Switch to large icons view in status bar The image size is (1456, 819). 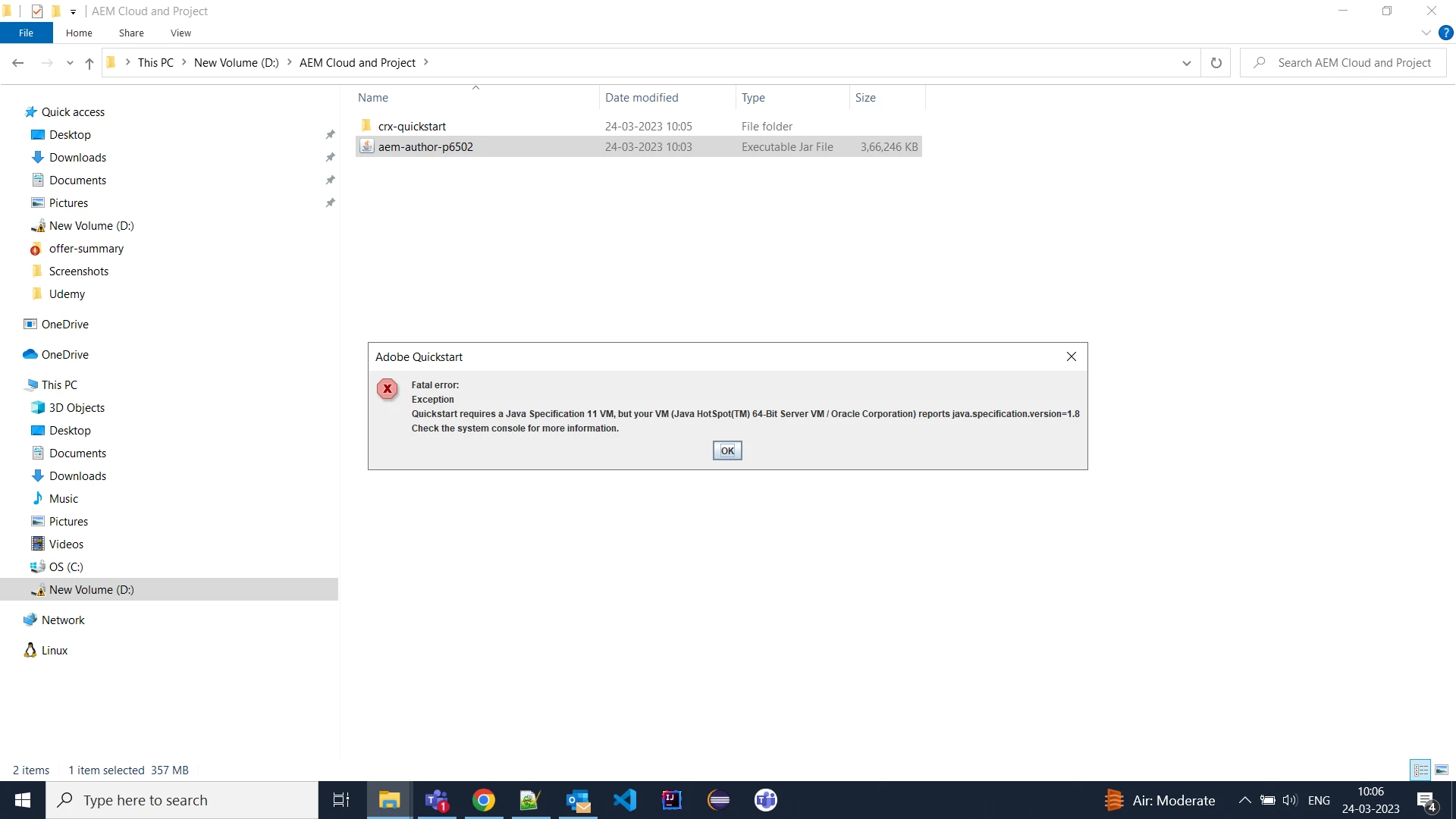(1441, 770)
